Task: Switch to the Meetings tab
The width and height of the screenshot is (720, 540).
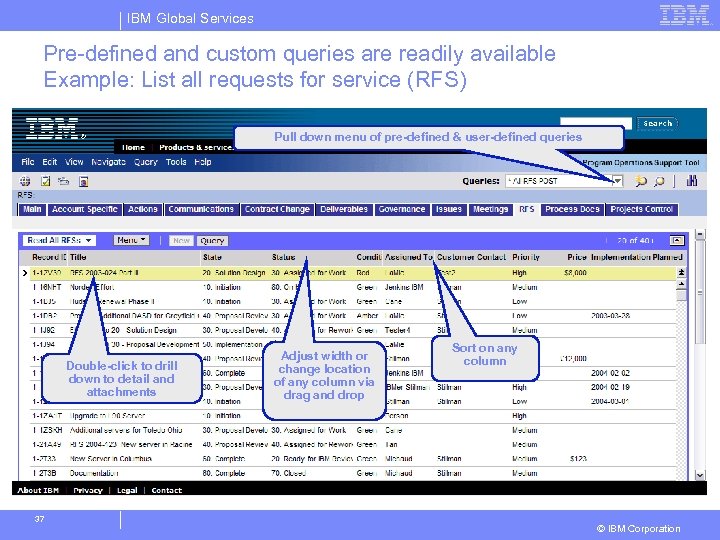Action: 490,209
